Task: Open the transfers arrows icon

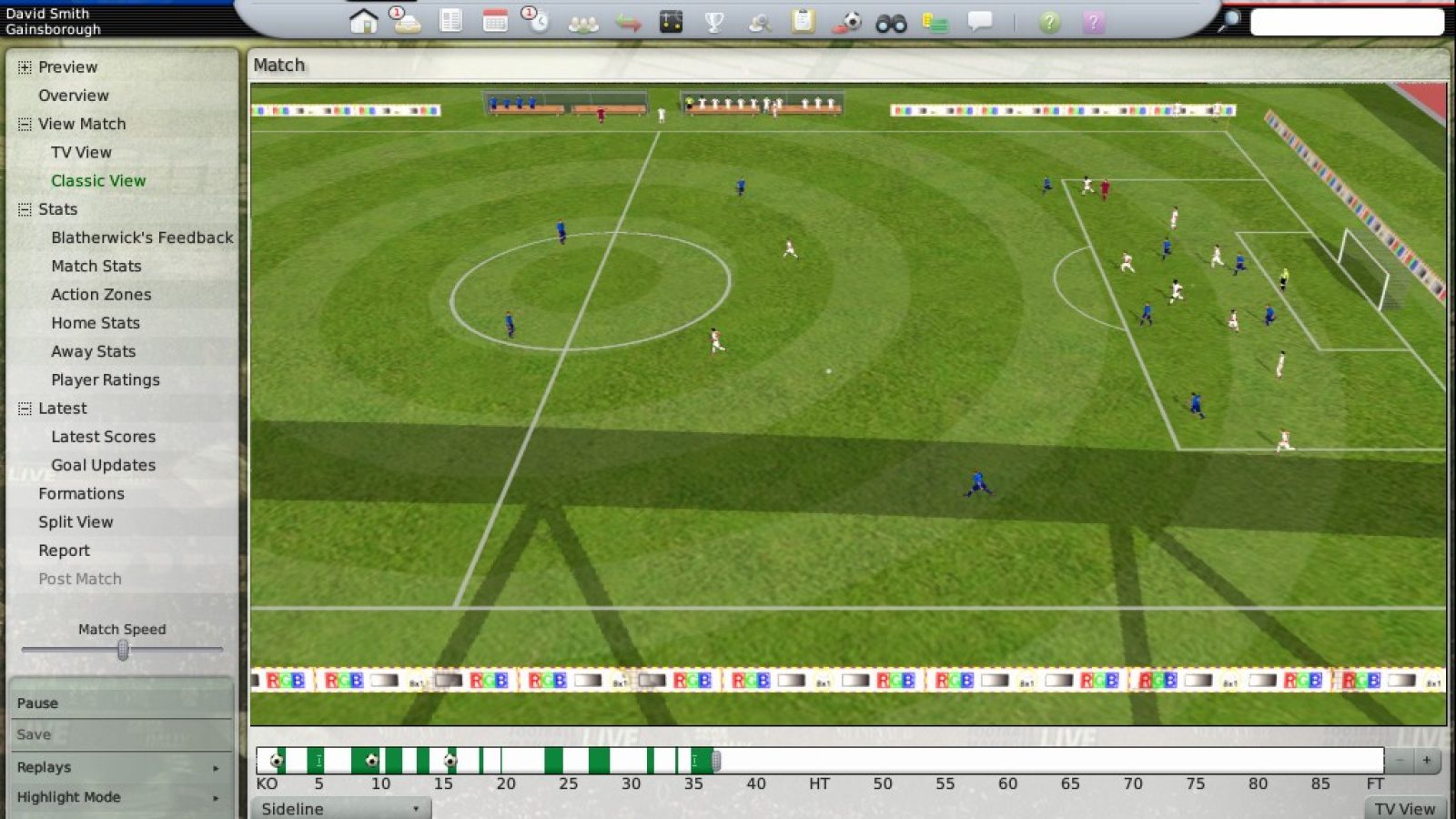Action: [x=628, y=22]
